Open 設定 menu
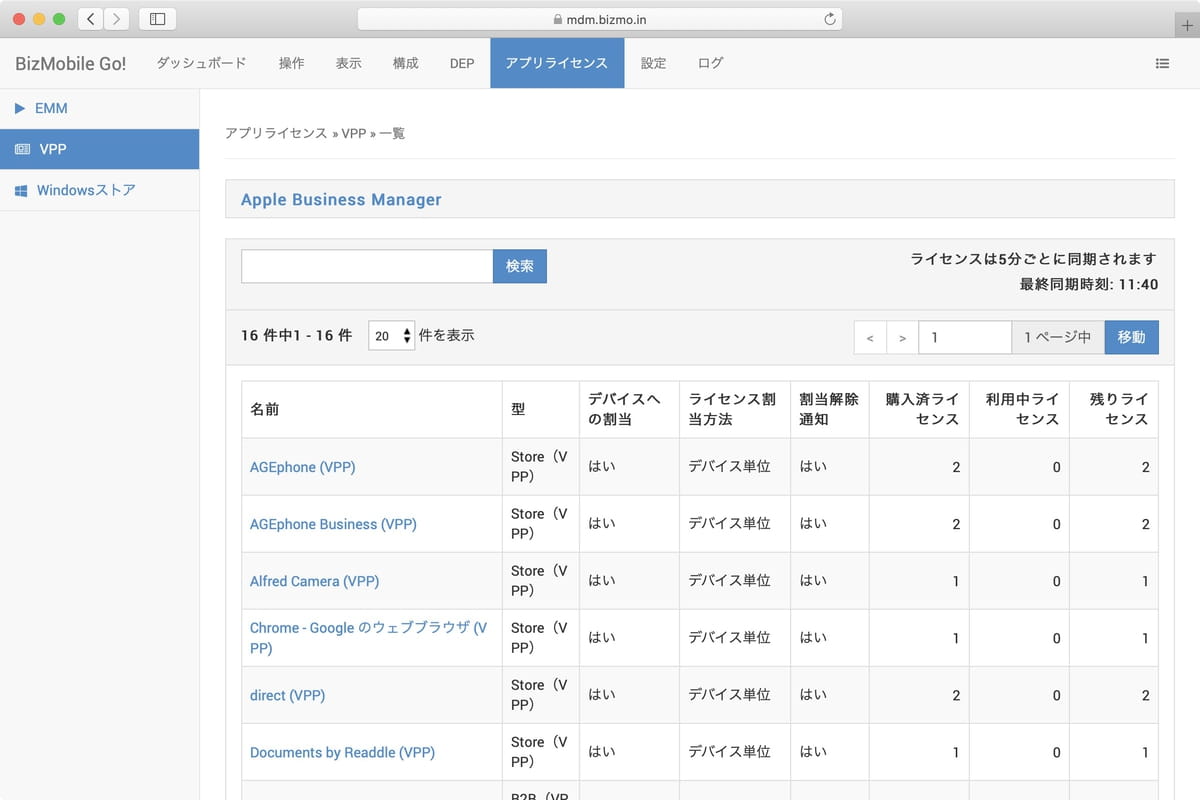The image size is (1200, 800). 653,63
